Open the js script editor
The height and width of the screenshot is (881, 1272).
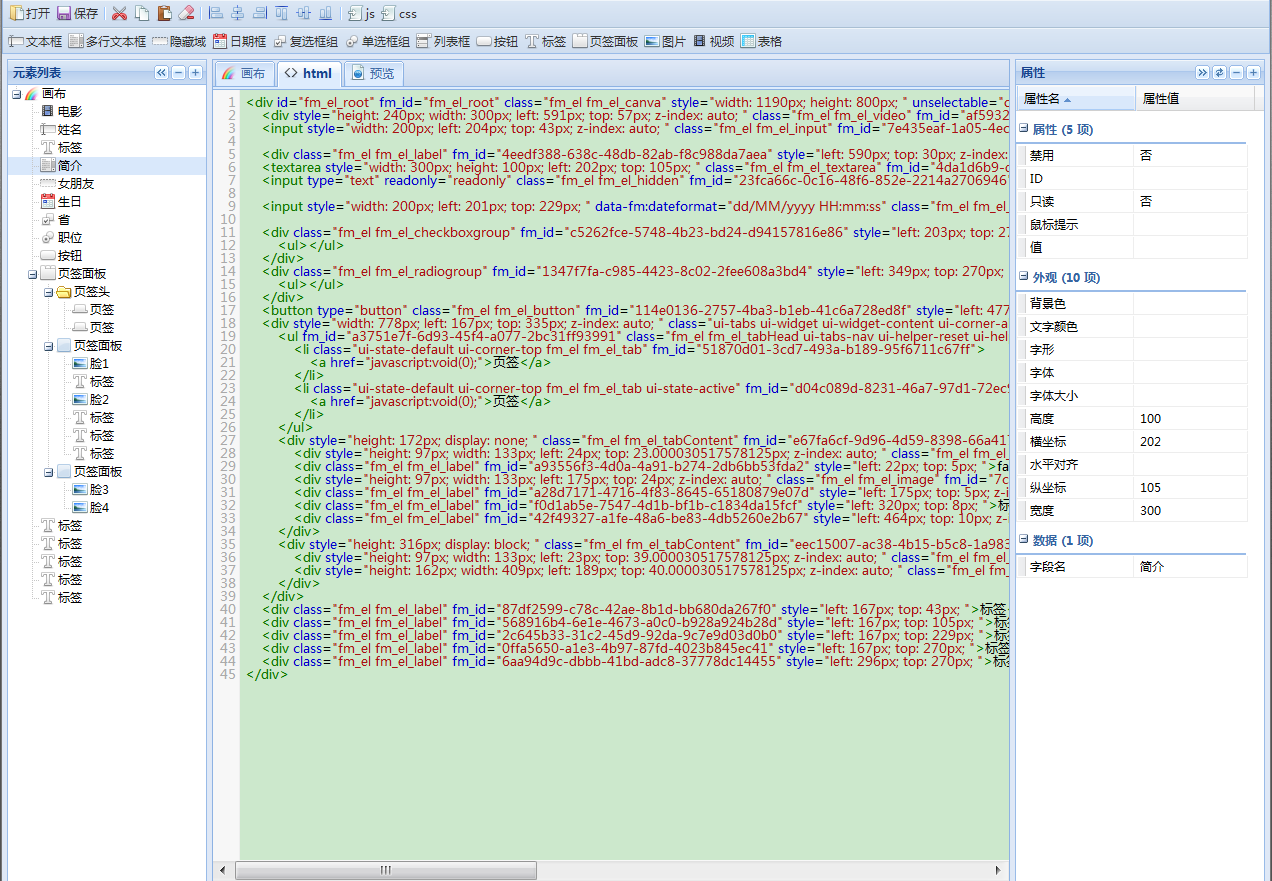pos(361,13)
